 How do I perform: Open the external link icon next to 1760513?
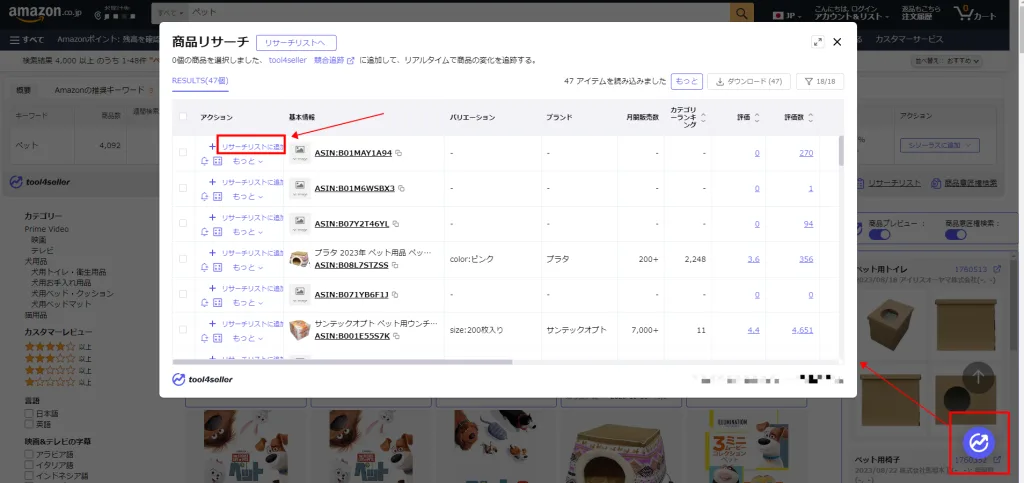coord(997,269)
